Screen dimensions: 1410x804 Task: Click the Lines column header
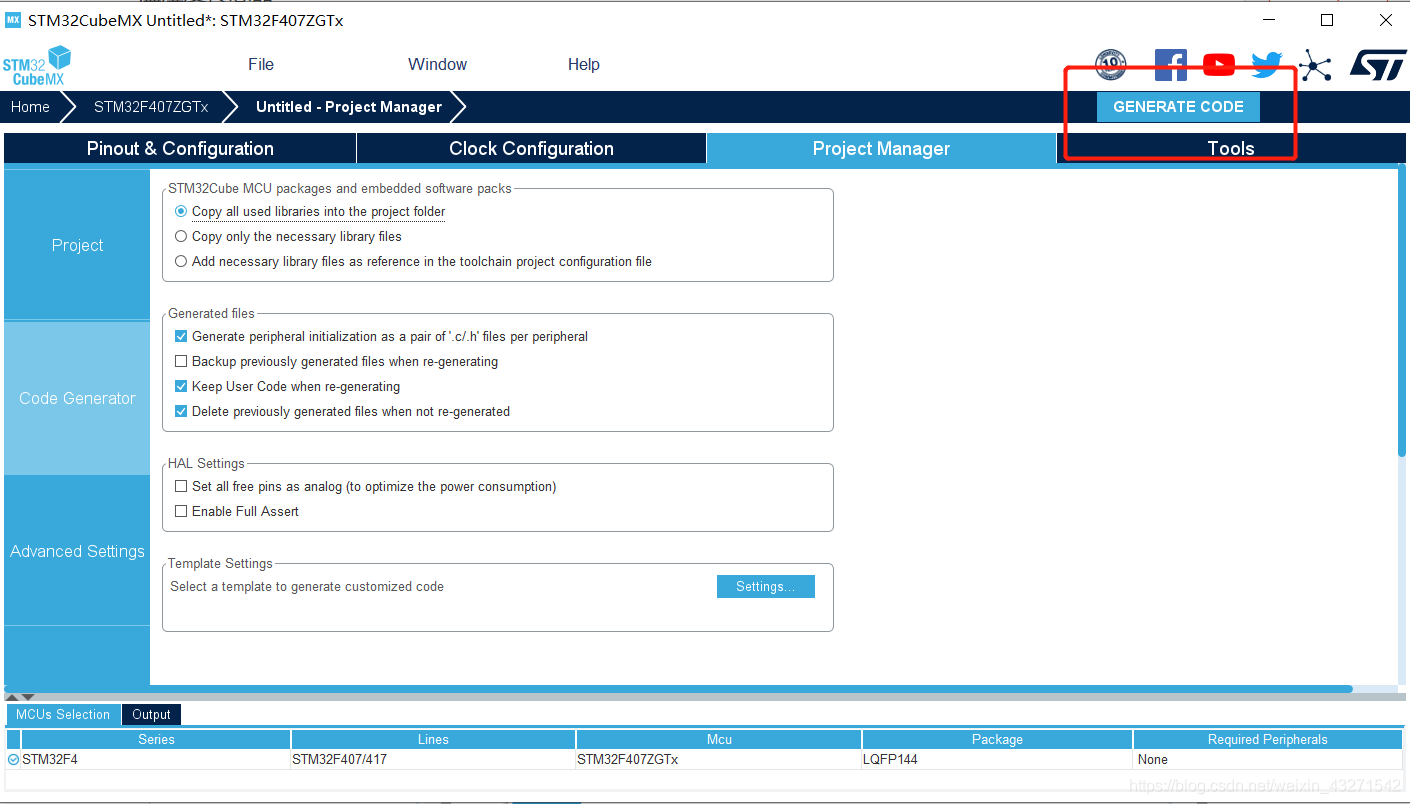[433, 740]
